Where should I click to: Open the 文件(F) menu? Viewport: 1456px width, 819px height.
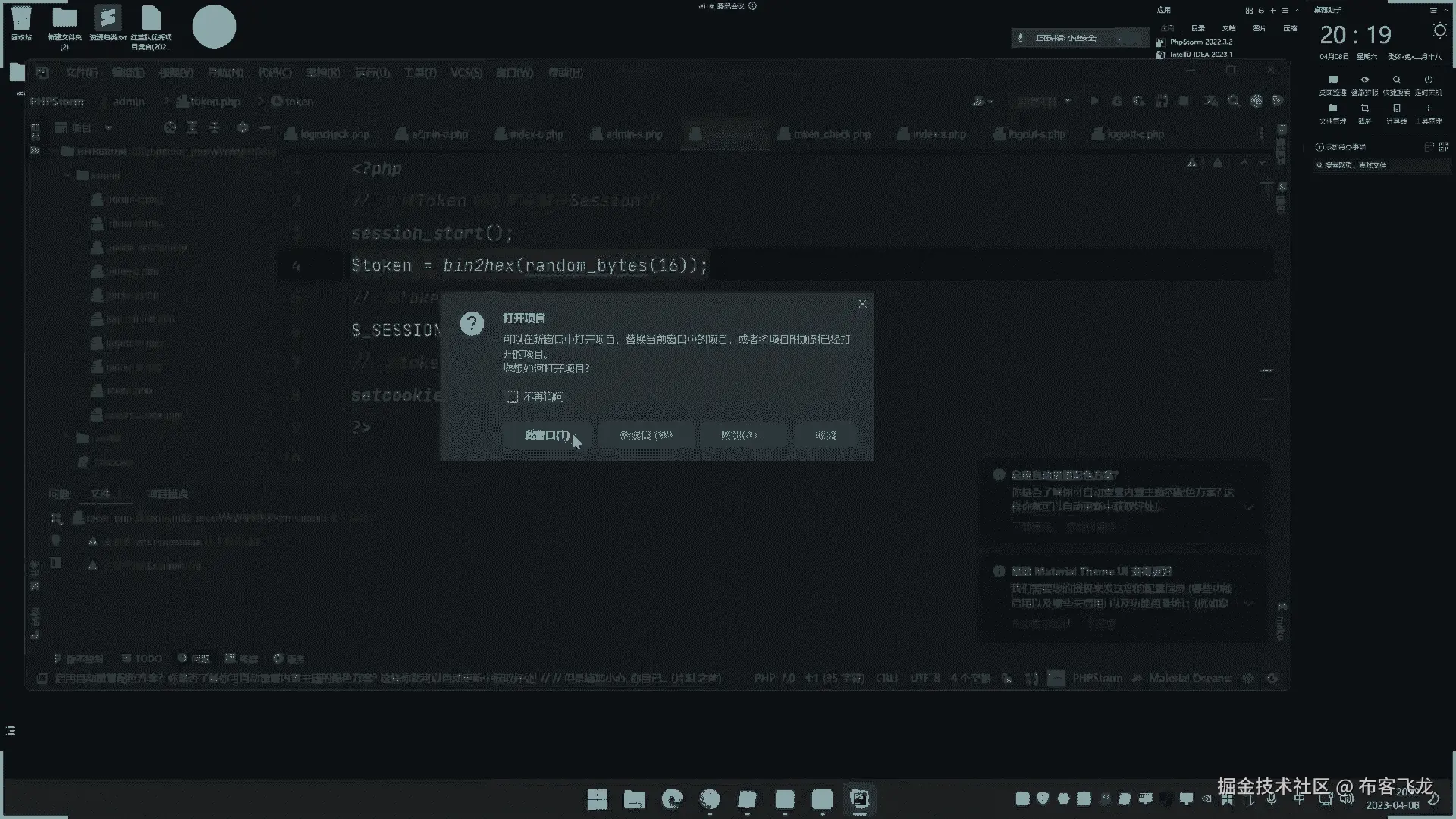click(82, 73)
